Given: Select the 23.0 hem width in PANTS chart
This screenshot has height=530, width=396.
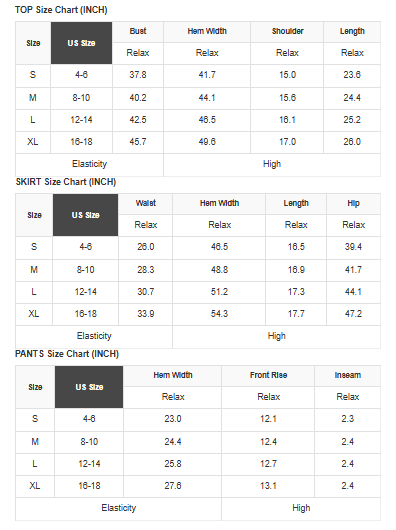Looking at the screenshot, I should point(173,419).
